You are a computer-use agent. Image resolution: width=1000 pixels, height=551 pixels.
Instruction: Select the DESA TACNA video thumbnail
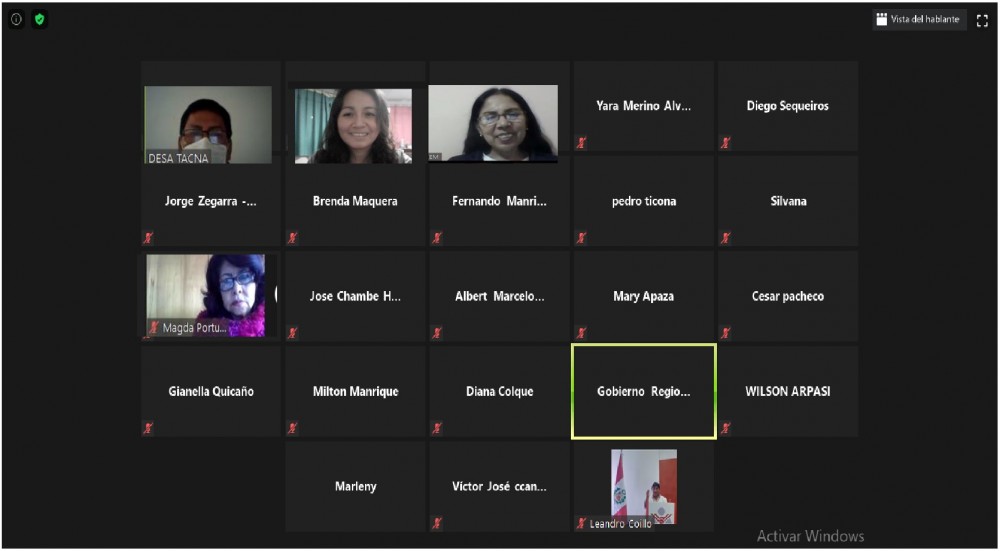(x=208, y=124)
